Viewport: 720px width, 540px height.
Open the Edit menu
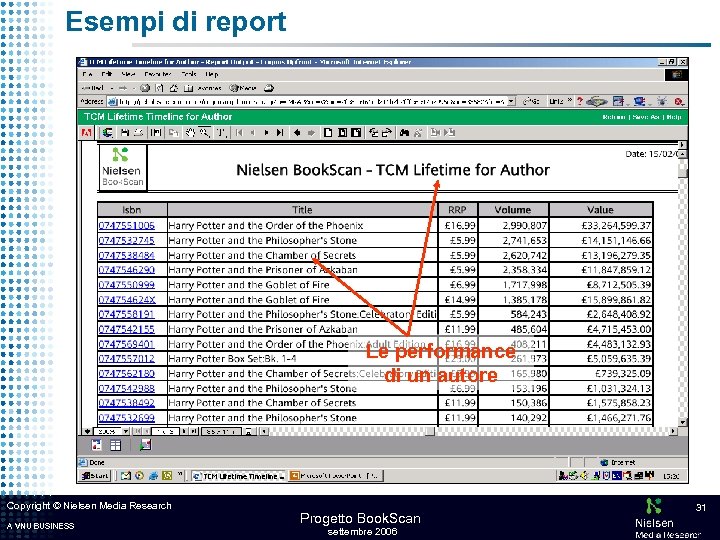pos(107,74)
